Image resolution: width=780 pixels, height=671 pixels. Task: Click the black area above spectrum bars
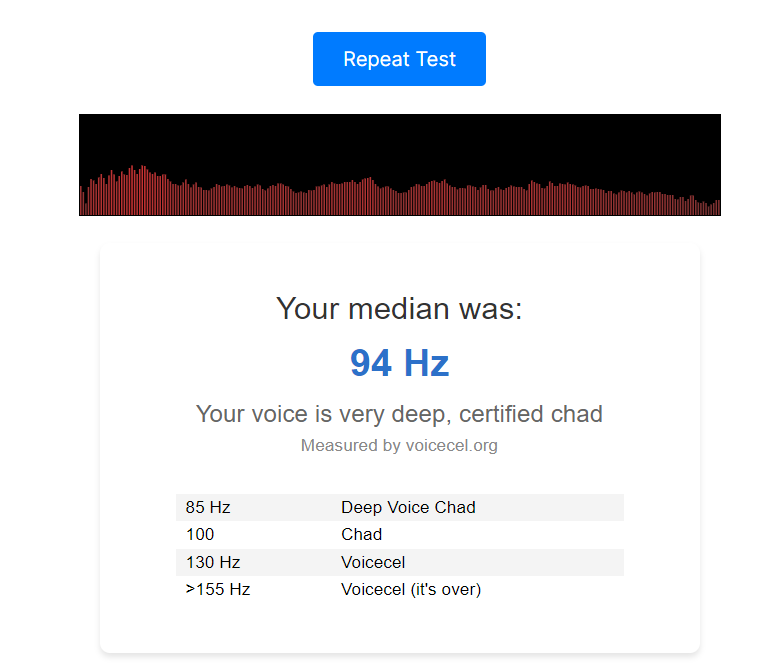point(399,139)
